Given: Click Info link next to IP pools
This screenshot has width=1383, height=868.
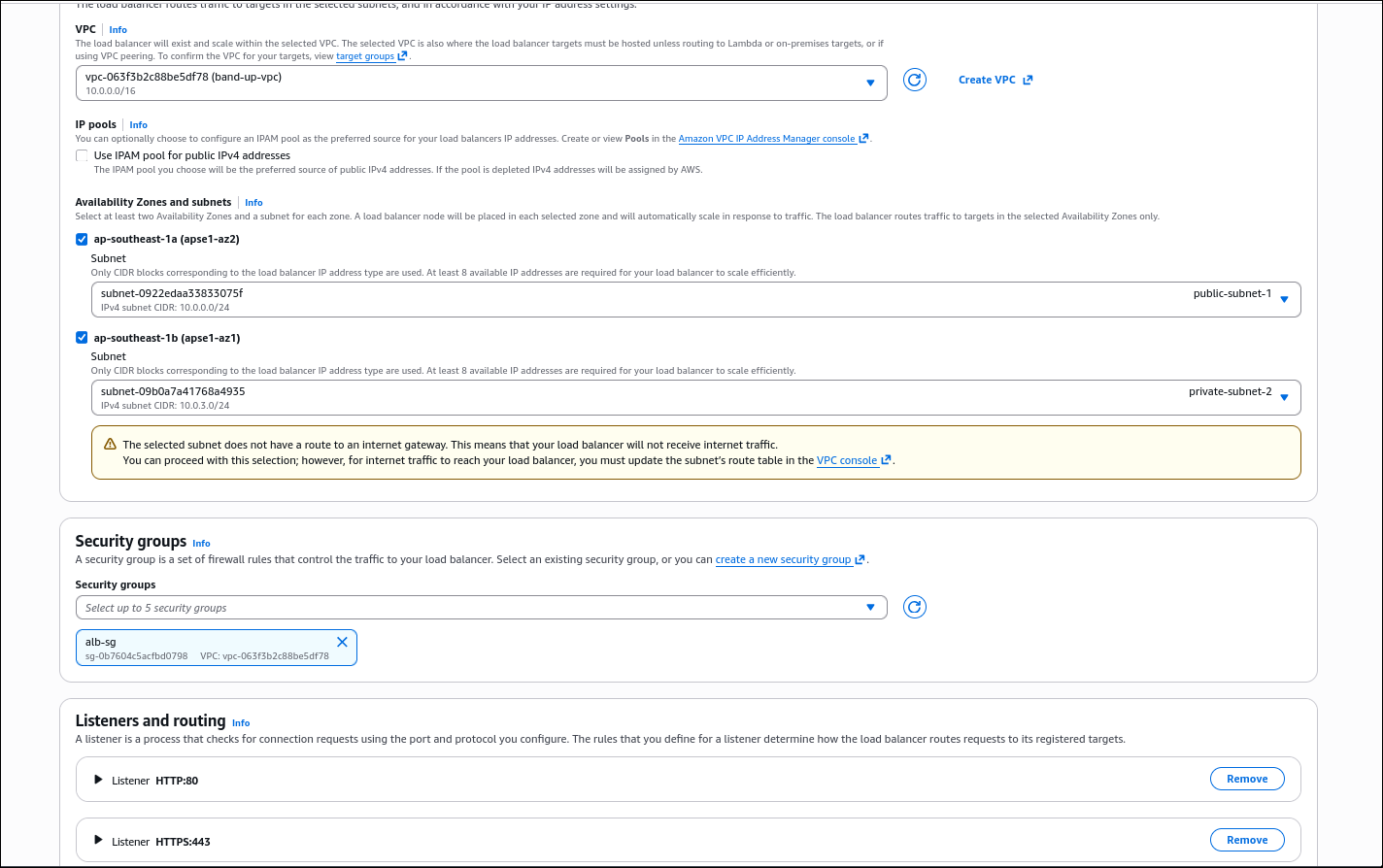Looking at the screenshot, I should tap(138, 125).
